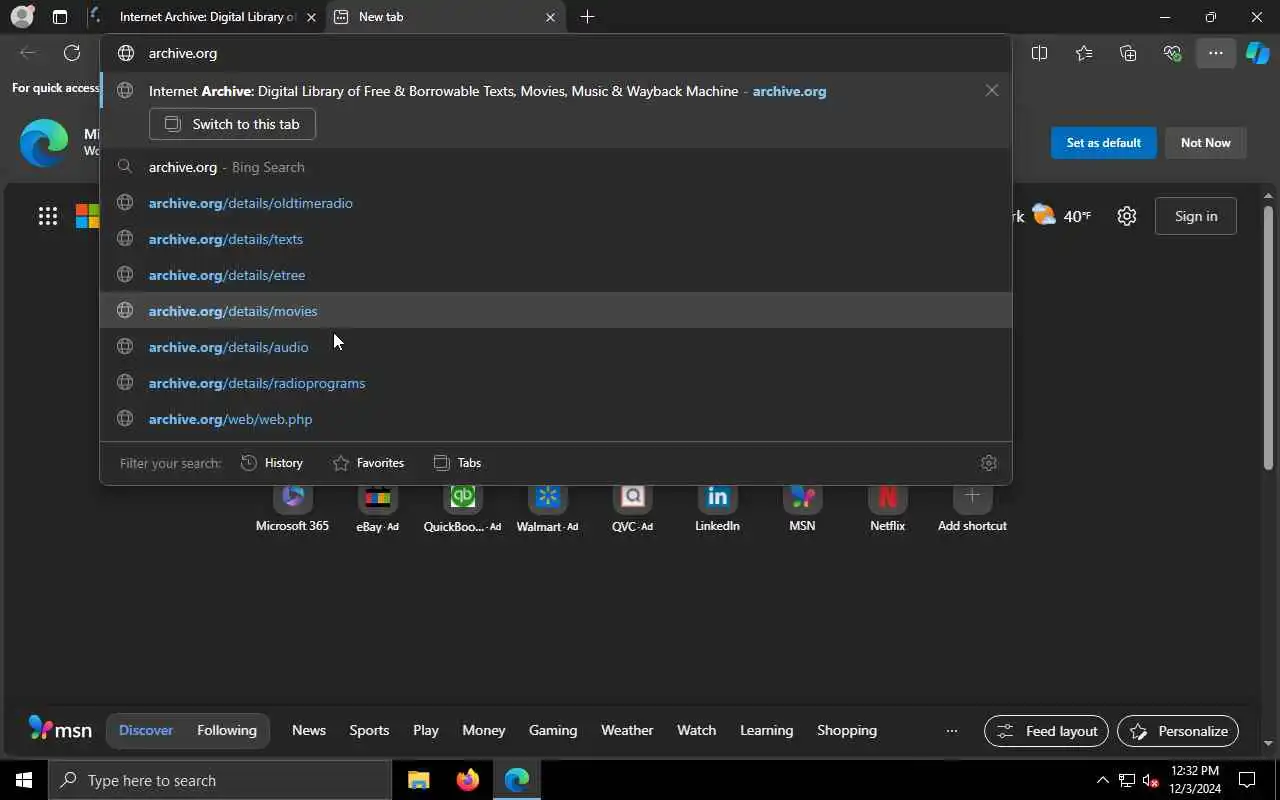
Task: Select the New tab tab
Action: [x=445, y=17]
